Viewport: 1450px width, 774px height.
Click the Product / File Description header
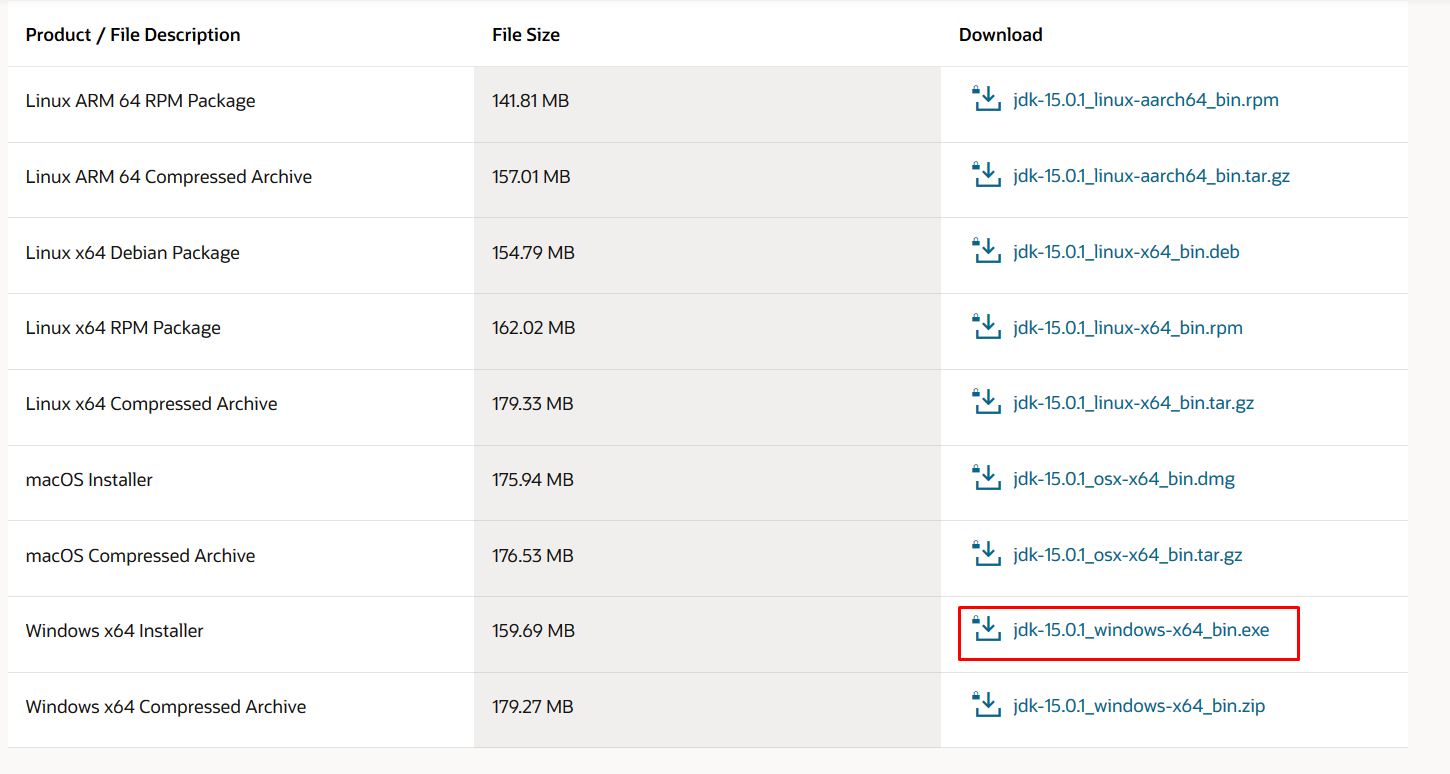pos(133,35)
